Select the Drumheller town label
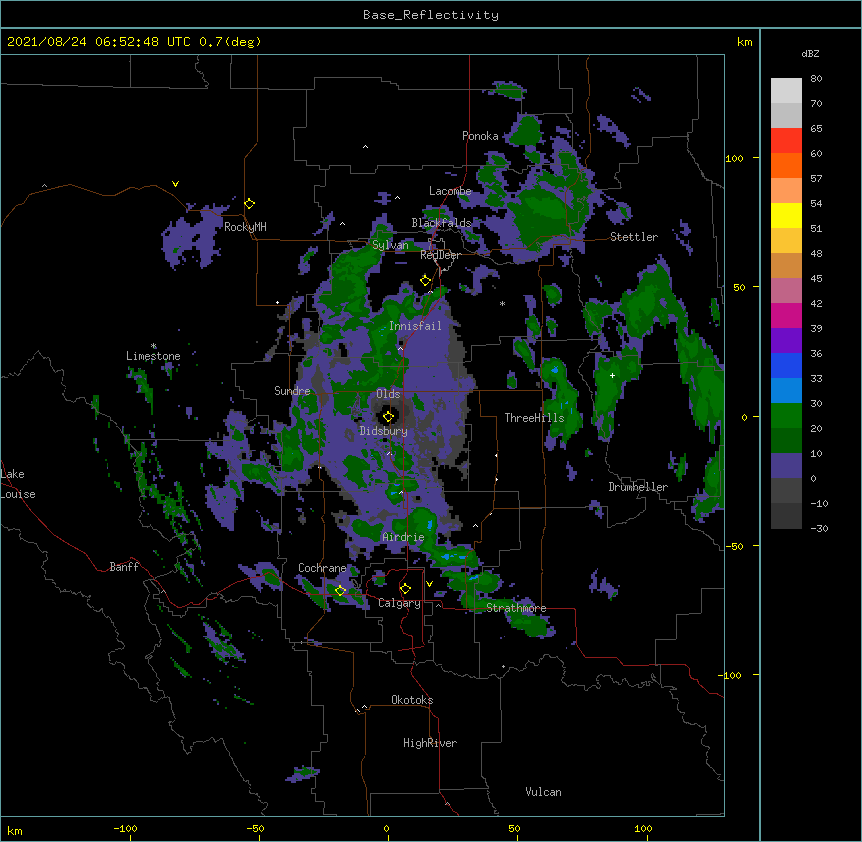This screenshot has height=842, width=862. click(x=638, y=487)
